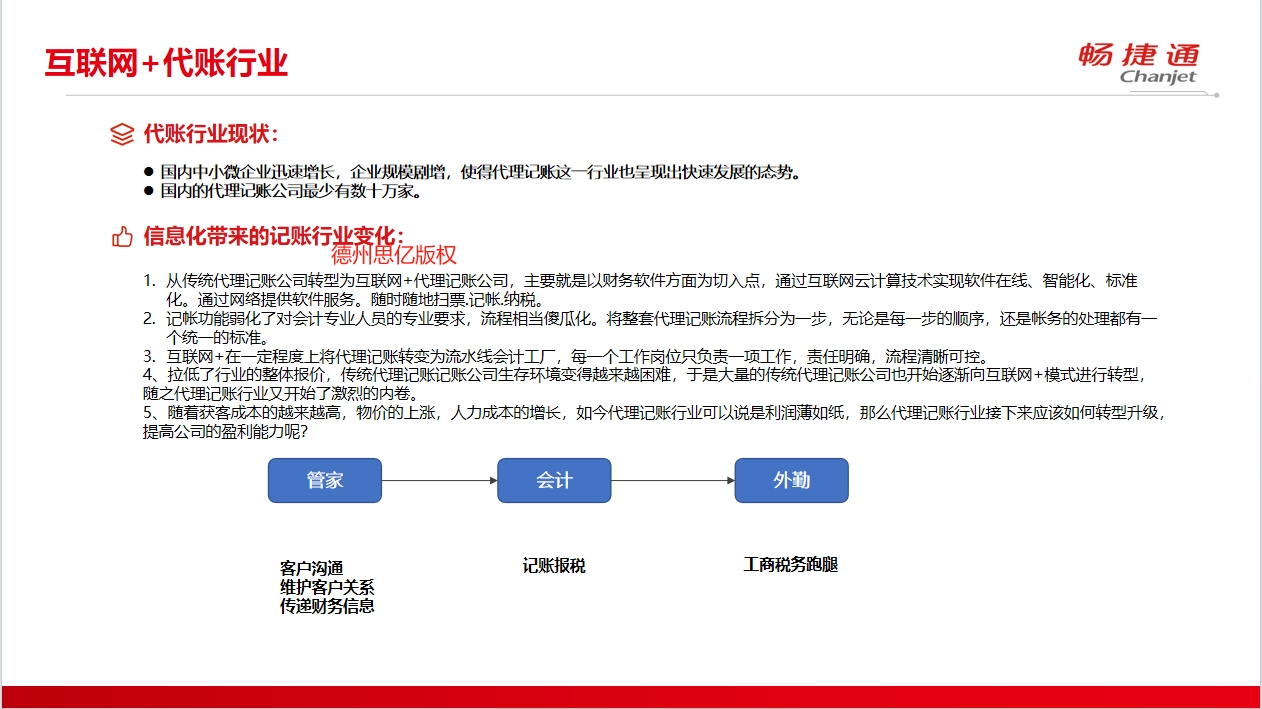Click the thumbs-up icon beside 信息化带来的记账行业变化
The image size is (1262, 709).
122,237
